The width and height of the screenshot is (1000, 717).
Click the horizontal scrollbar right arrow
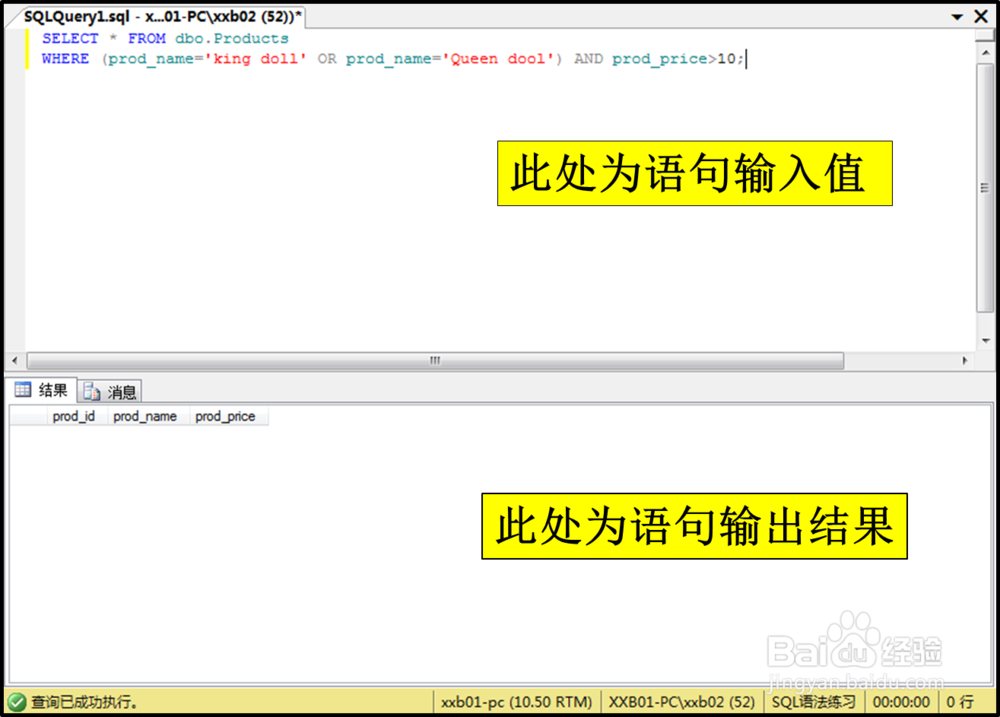(963, 360)
